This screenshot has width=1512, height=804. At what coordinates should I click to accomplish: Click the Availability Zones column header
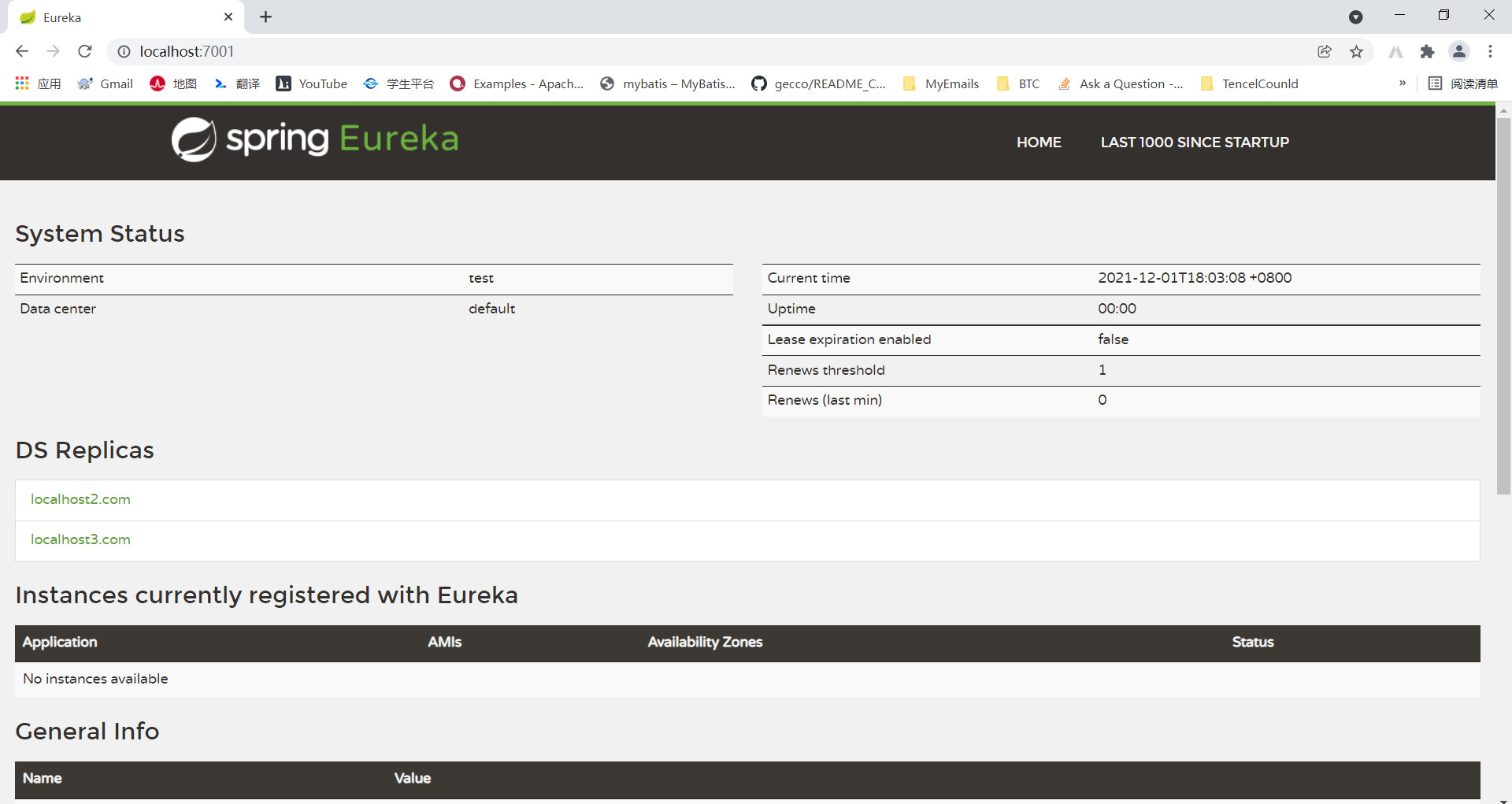tap(705, 643)
